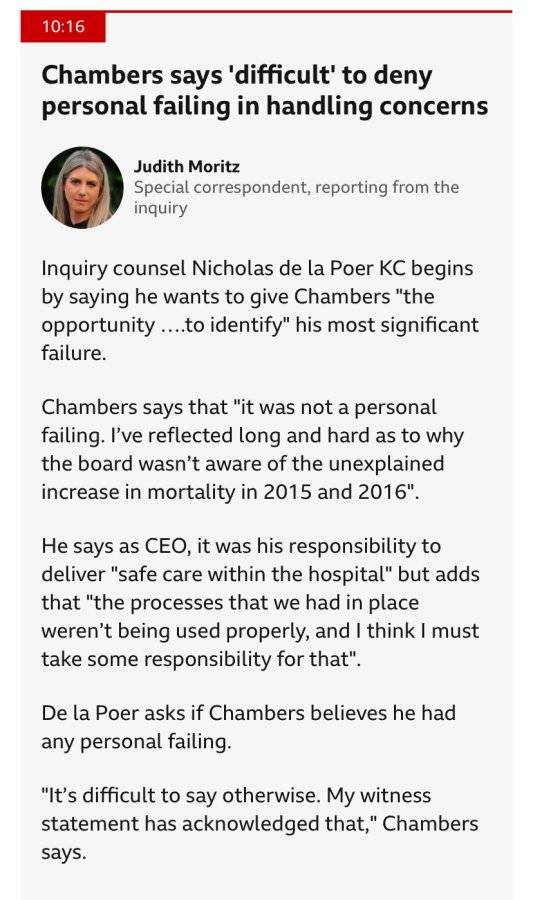Viewport: 533px width, 900px height.
Task: Click the paragraph starting 'Chambers says that'
Action: tap(252, 449)
